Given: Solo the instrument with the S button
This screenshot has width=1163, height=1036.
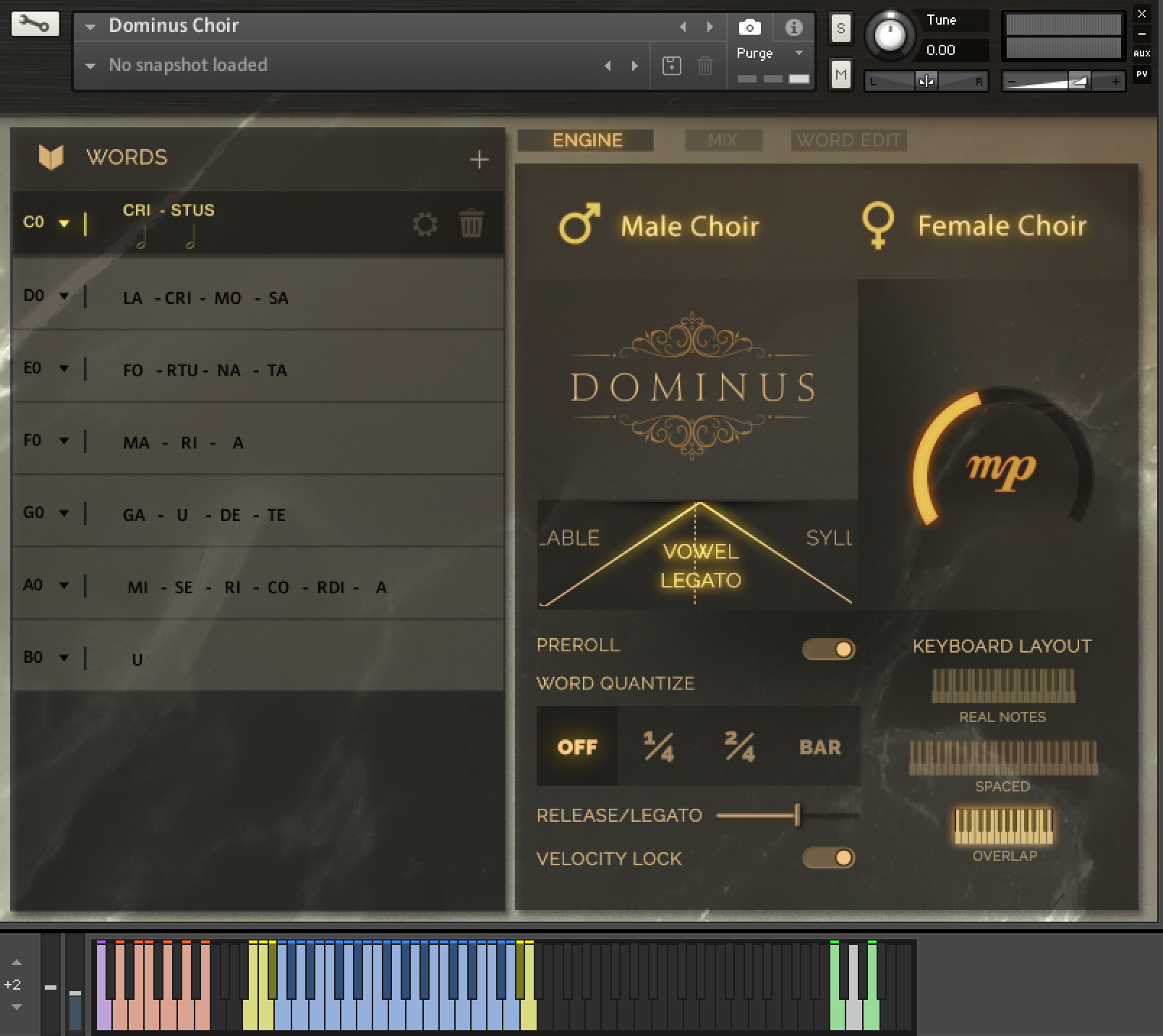Looking at the screenshot, I should tap(840, 26).
